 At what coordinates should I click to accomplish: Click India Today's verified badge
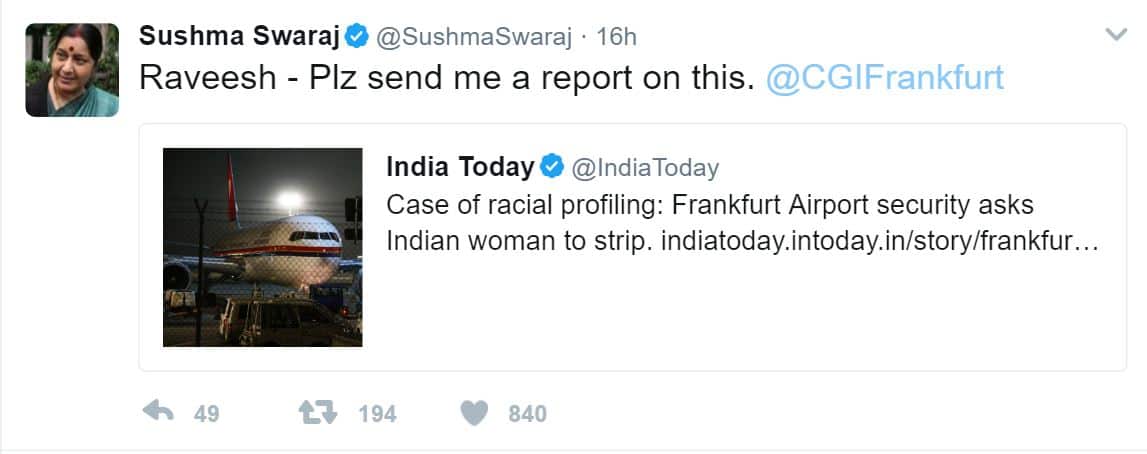553,166
